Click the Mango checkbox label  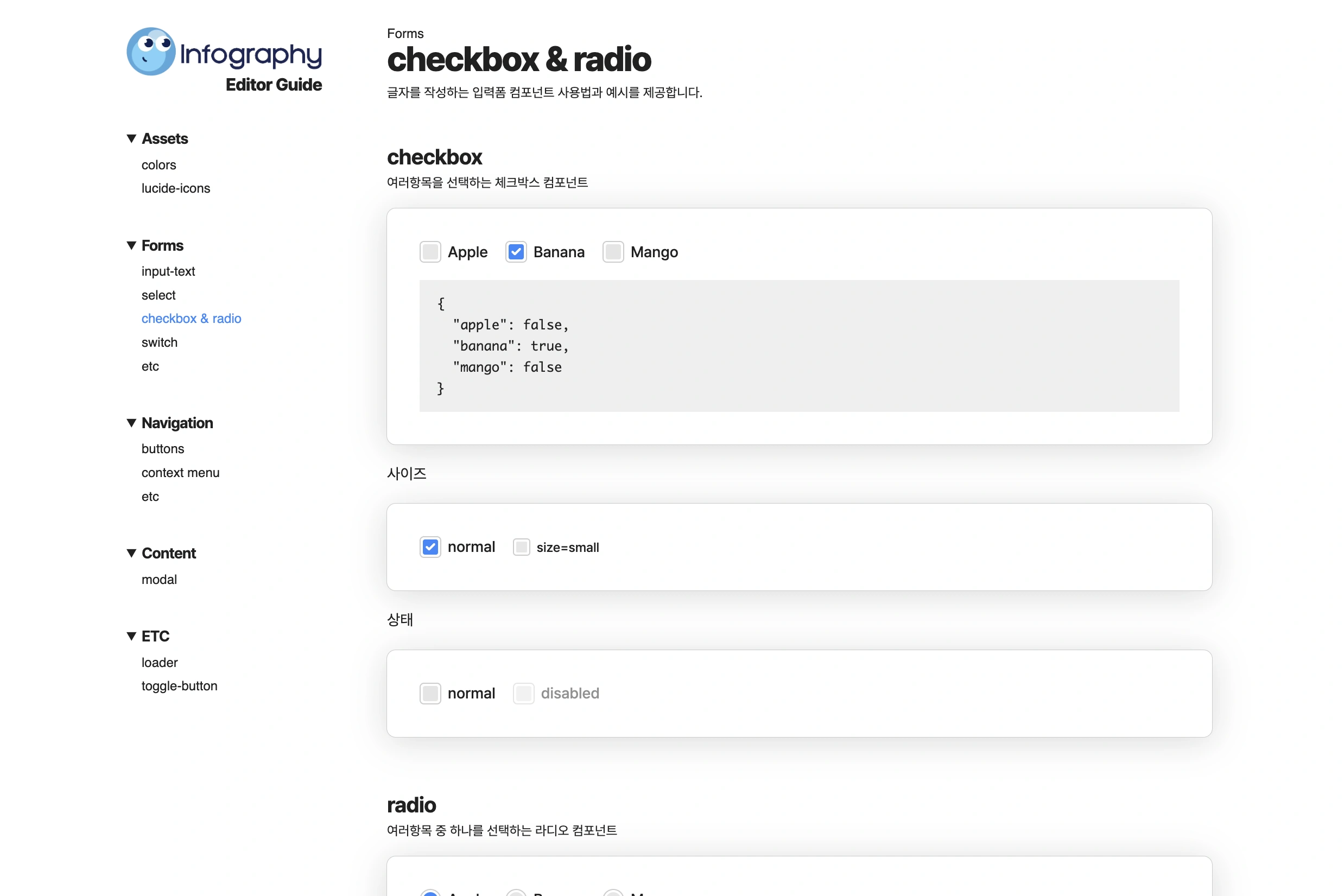point(655,252)
